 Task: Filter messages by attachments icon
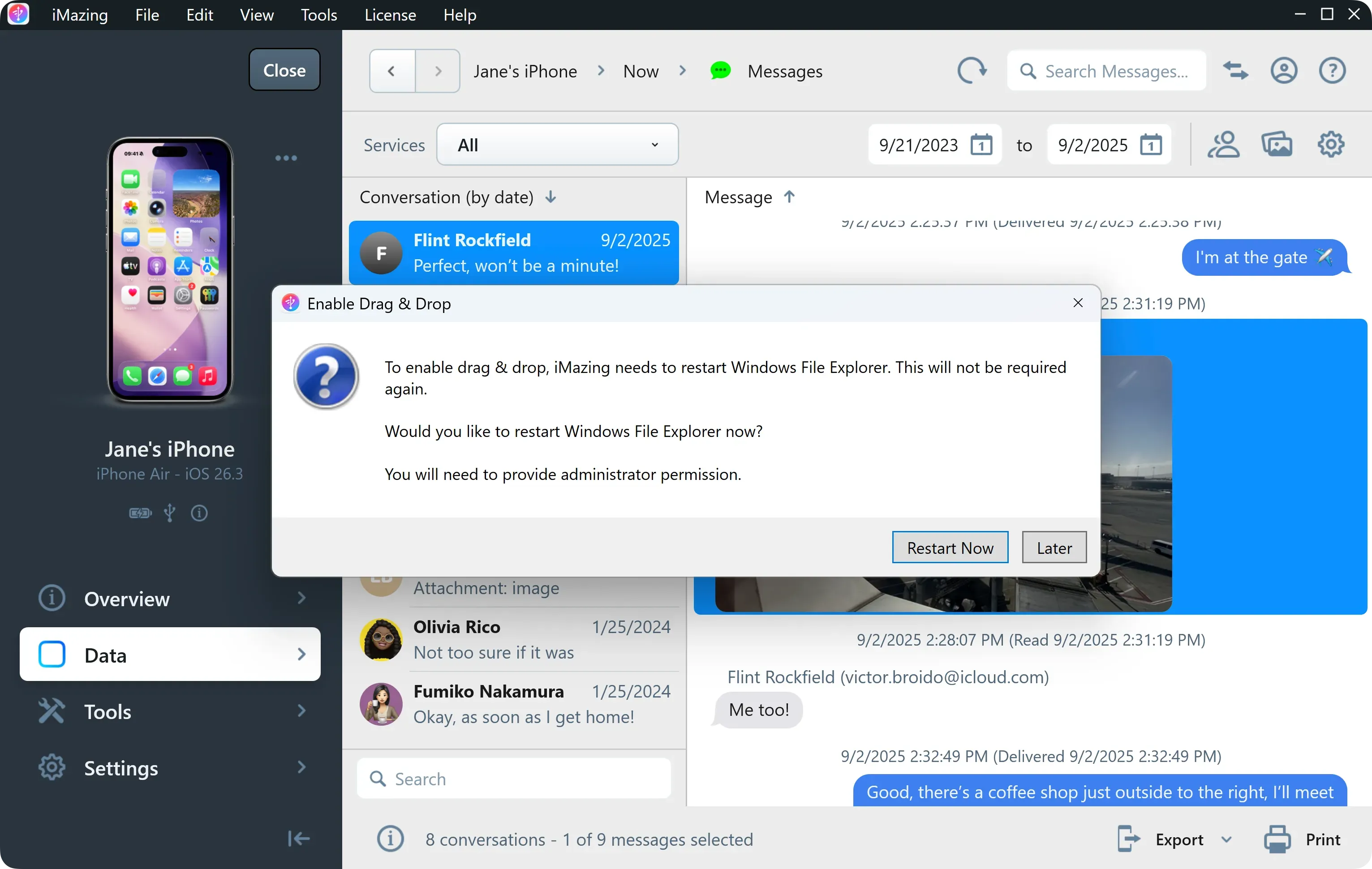(x=1277, y=144)
